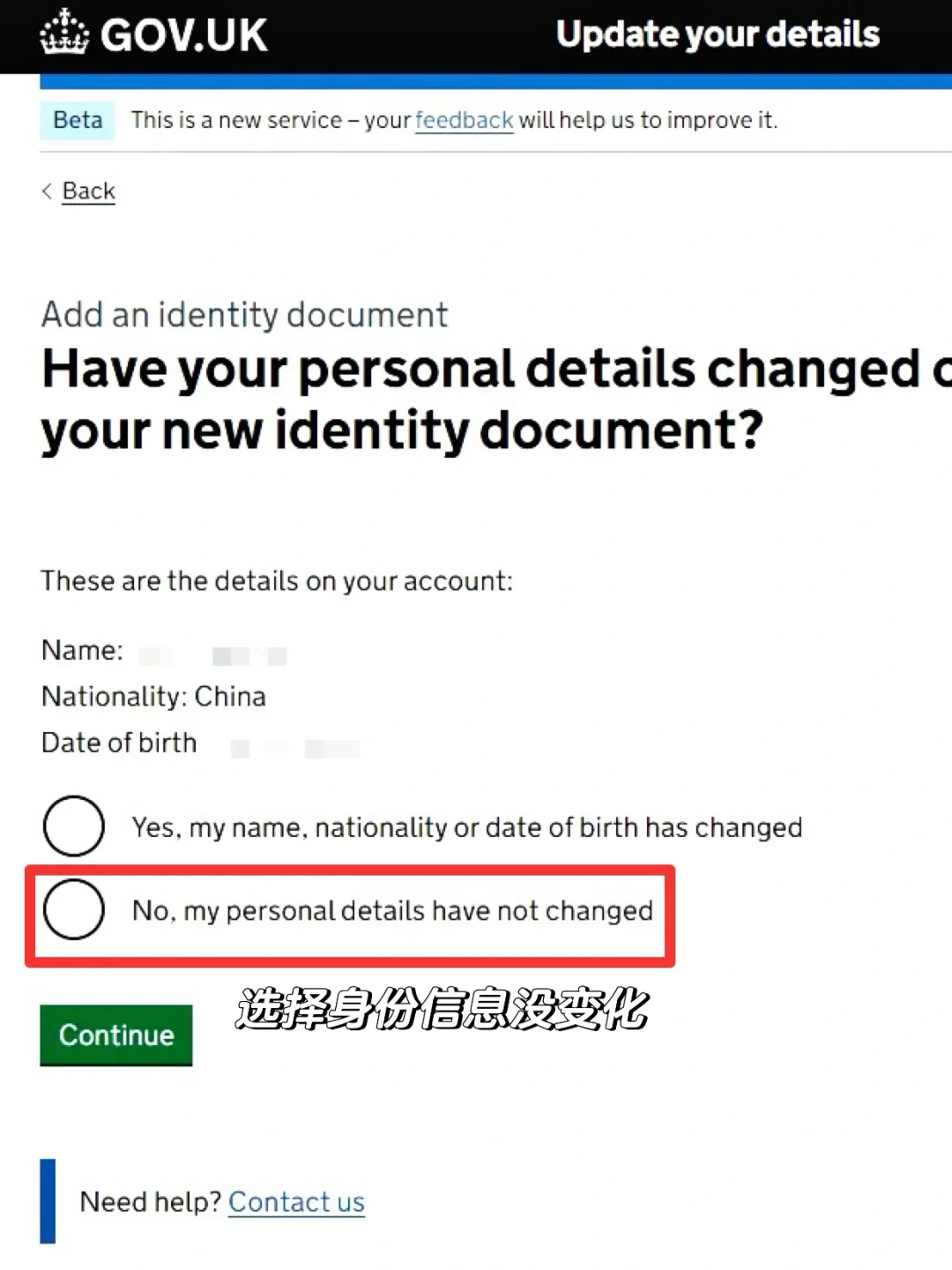Image resolution: width=952 pixels, height=1270 pixels.
Task: Click the left chevron beside Back
Action: pos(47,191)
